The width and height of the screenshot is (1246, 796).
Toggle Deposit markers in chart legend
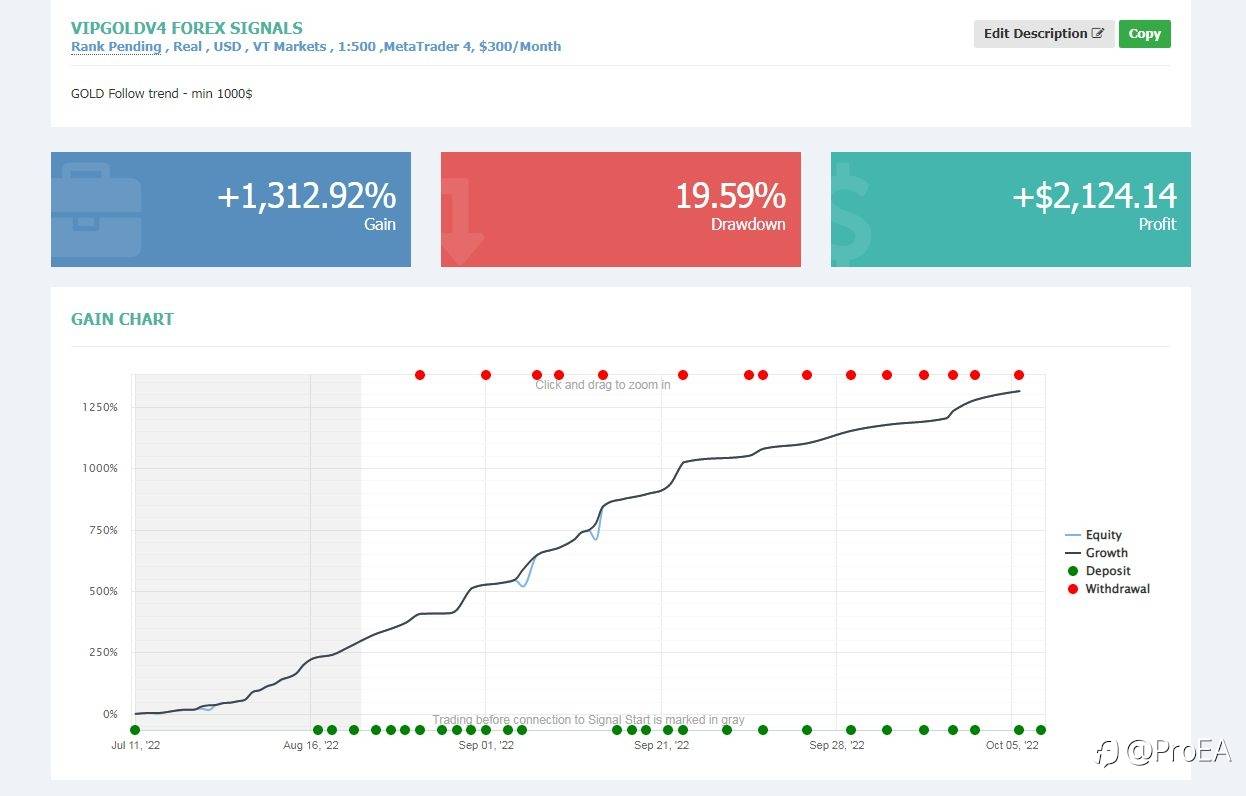1097,571
